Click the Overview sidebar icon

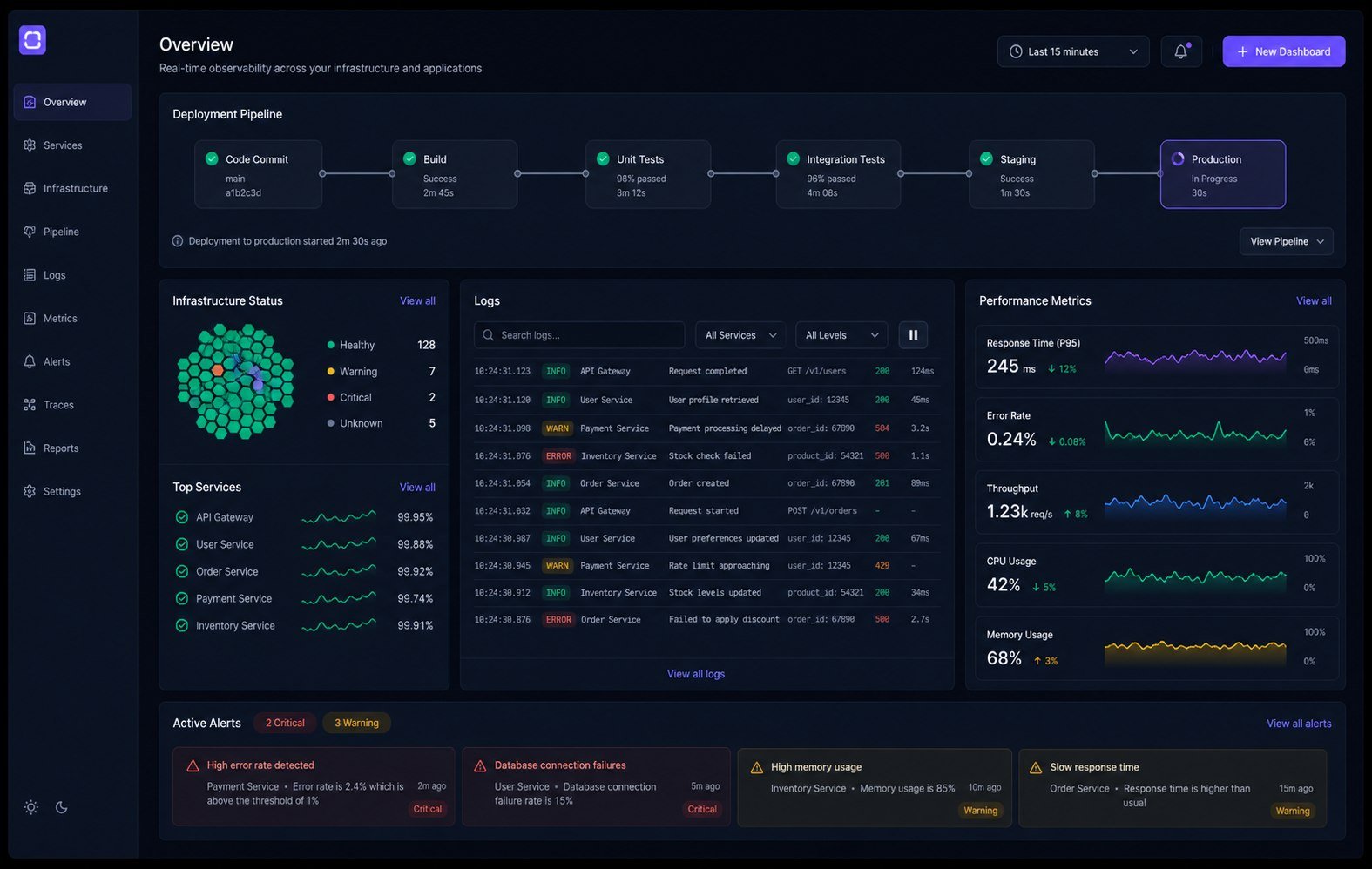(x=30, y=102)
